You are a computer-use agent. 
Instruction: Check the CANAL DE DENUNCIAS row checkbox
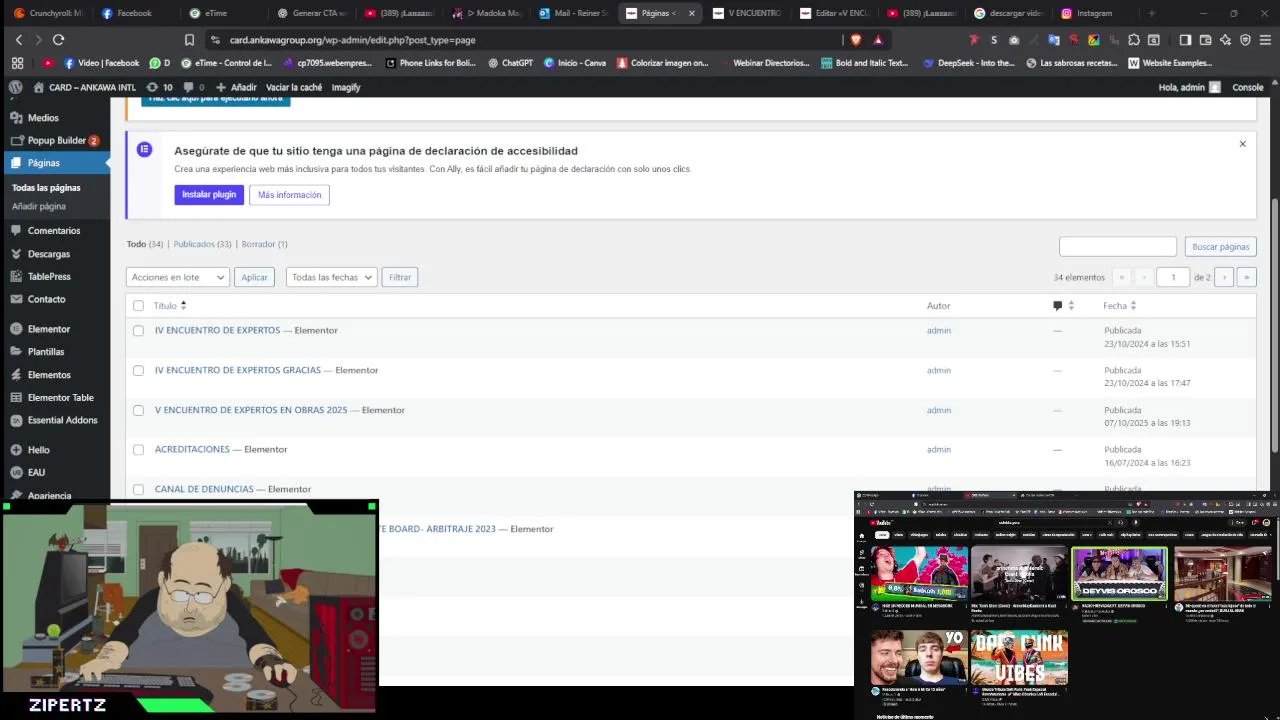tap(138, 490)
